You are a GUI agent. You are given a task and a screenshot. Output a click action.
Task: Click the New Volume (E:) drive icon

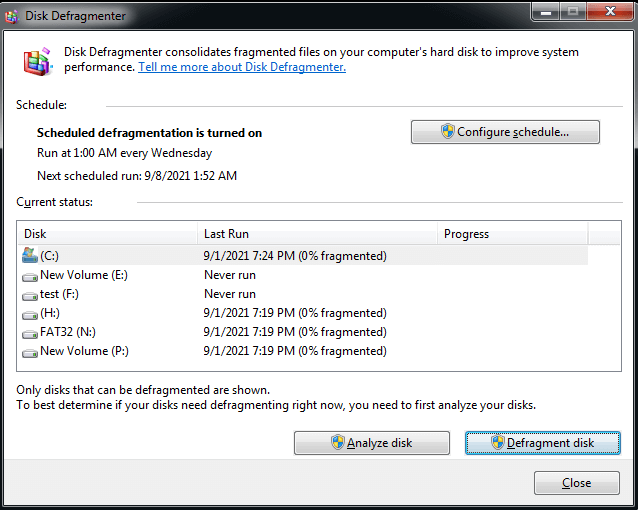pyautogui.click(x=29, y=275)
